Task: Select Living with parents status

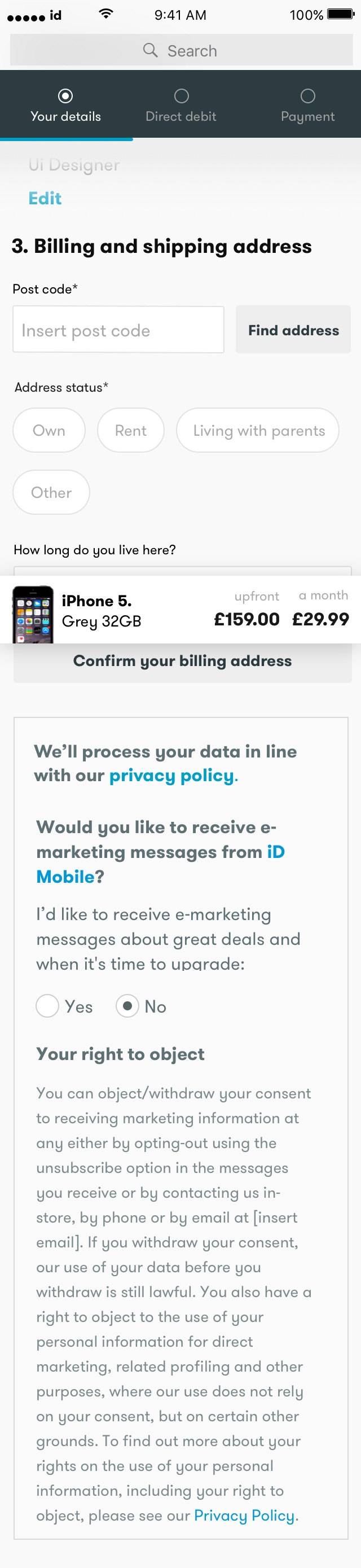Action: click(x=258, y=430)
